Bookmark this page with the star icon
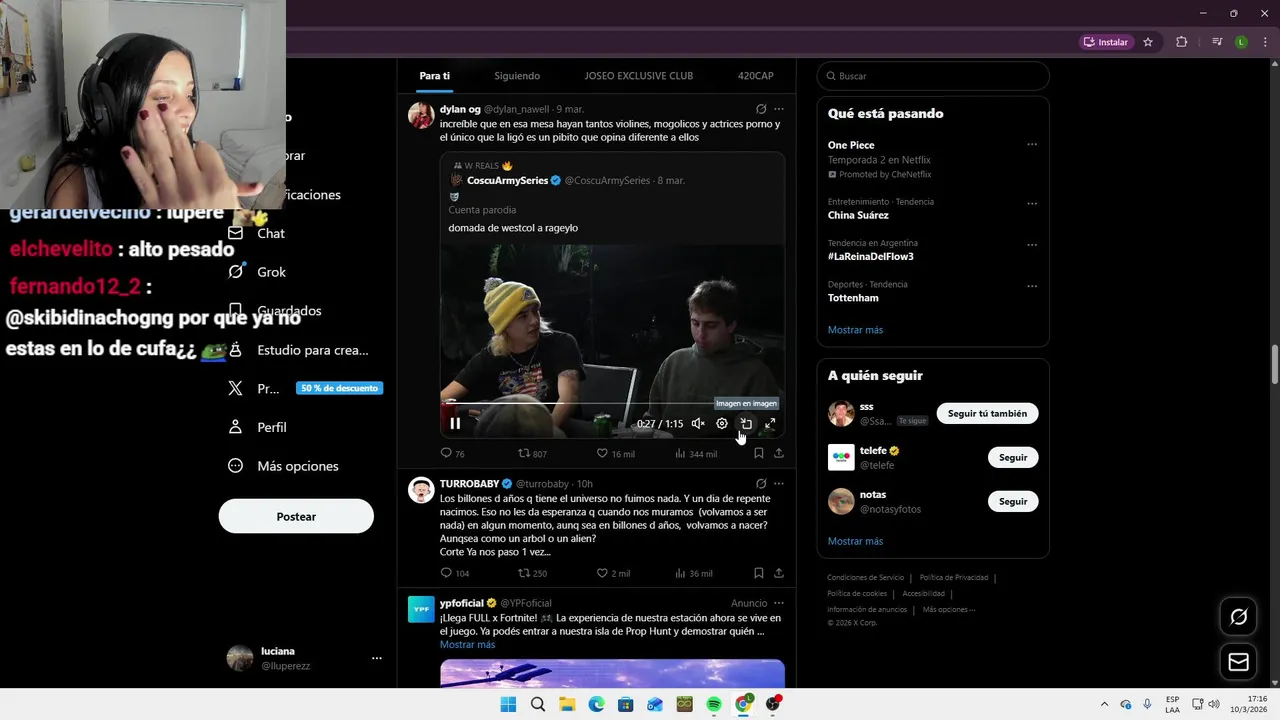 [1148, 42]
